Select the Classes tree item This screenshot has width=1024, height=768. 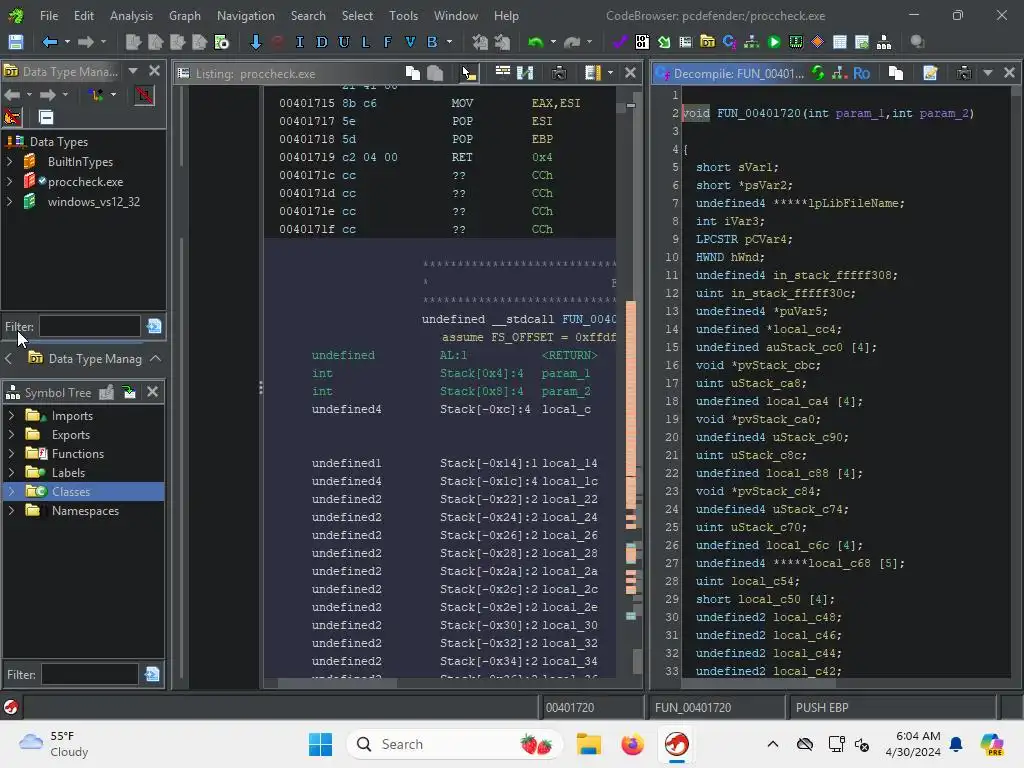pos(84,492)
